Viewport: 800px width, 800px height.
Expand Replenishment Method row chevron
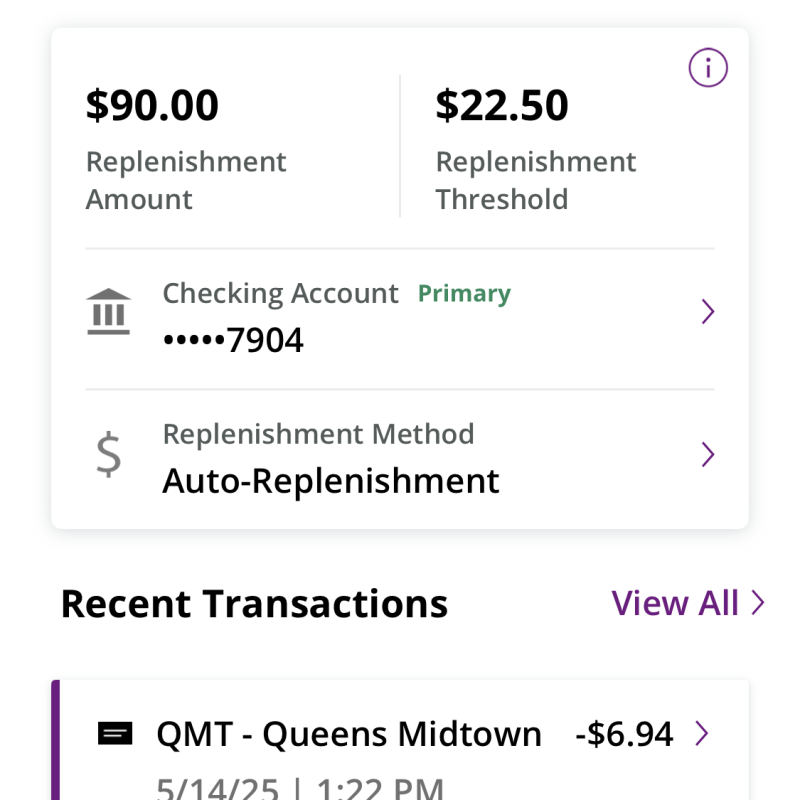click(x=708, y=454)
